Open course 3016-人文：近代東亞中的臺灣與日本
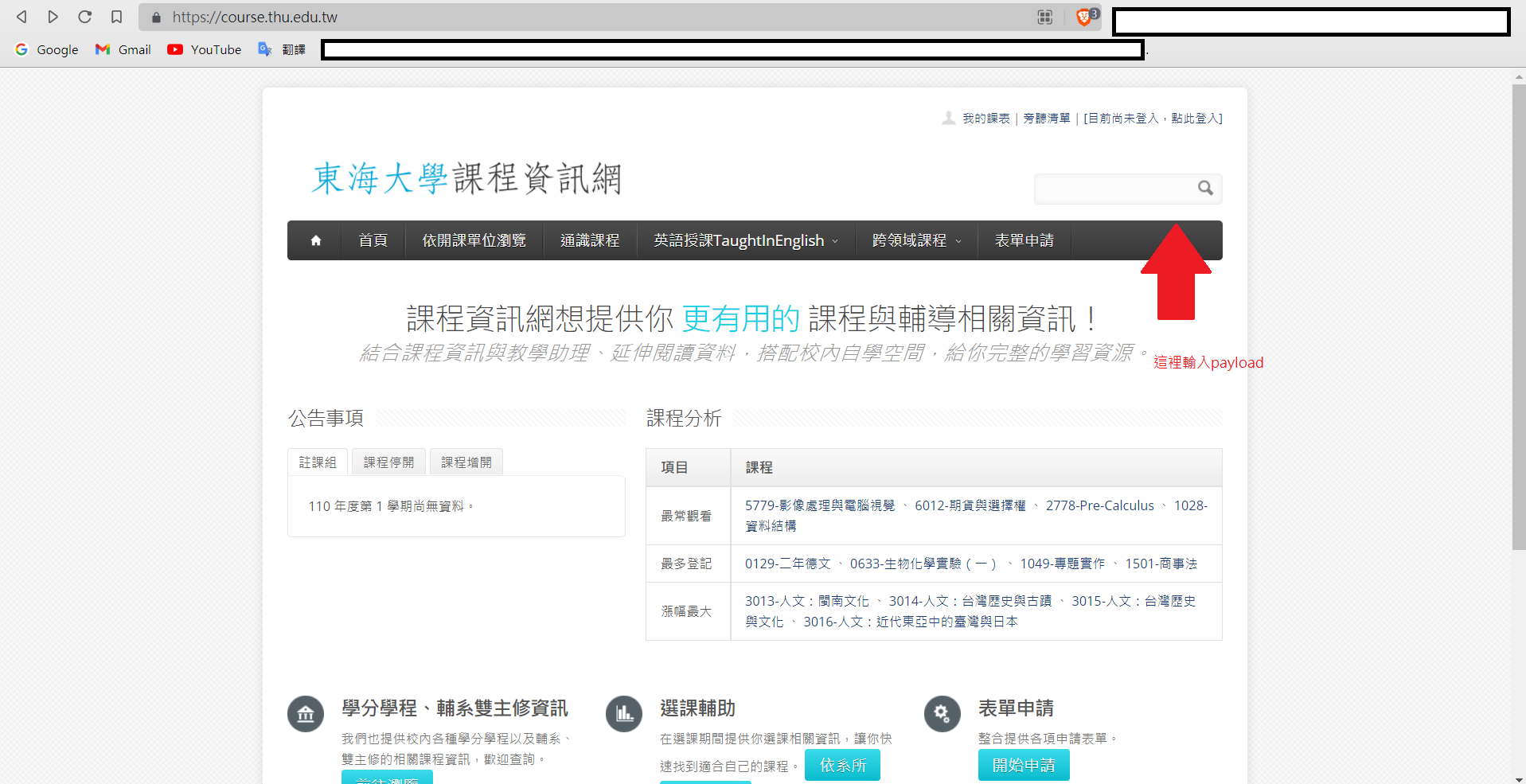This screenshot has height=784, width=1526. (911, 622)
